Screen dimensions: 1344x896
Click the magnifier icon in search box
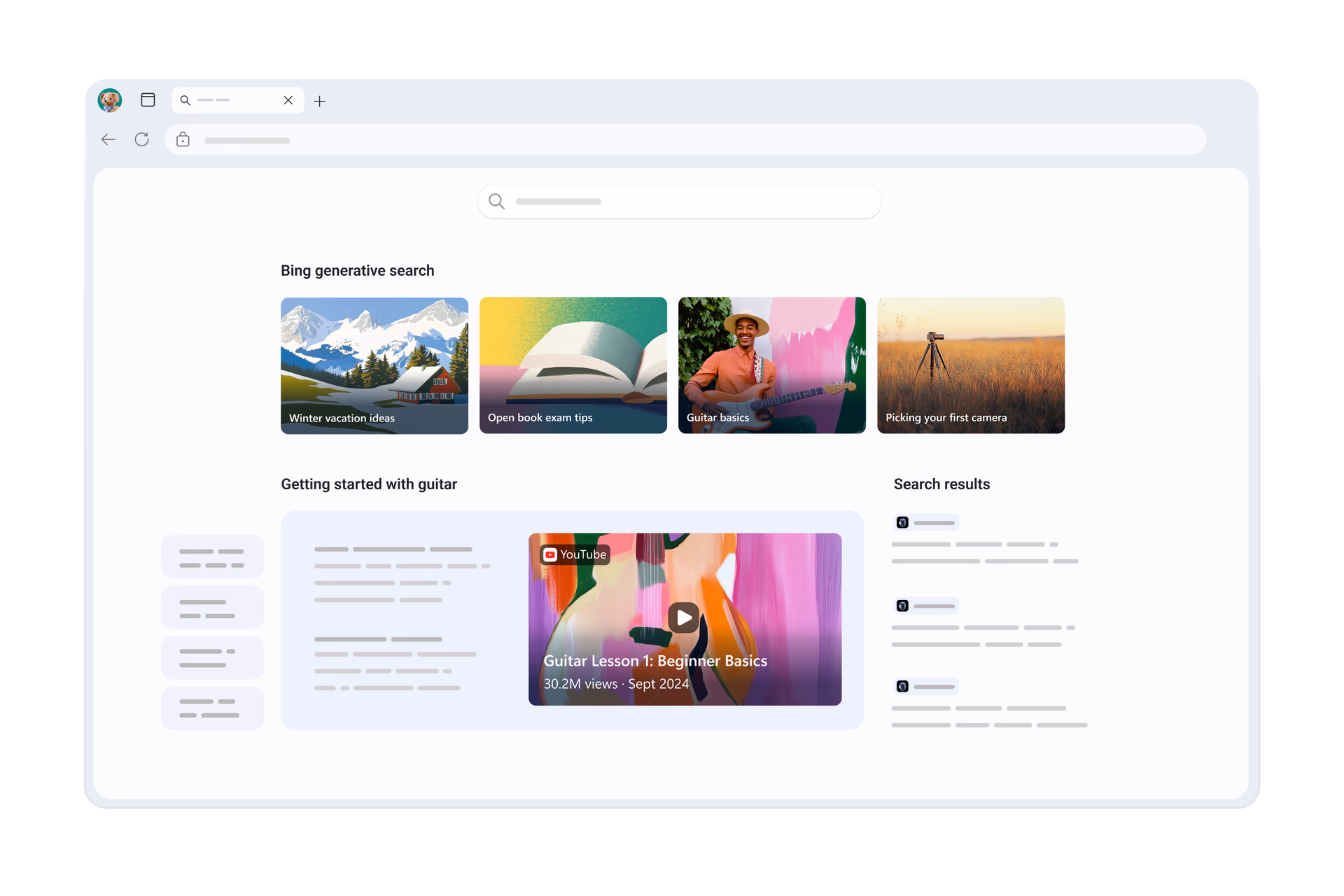(x=496, y=202)
